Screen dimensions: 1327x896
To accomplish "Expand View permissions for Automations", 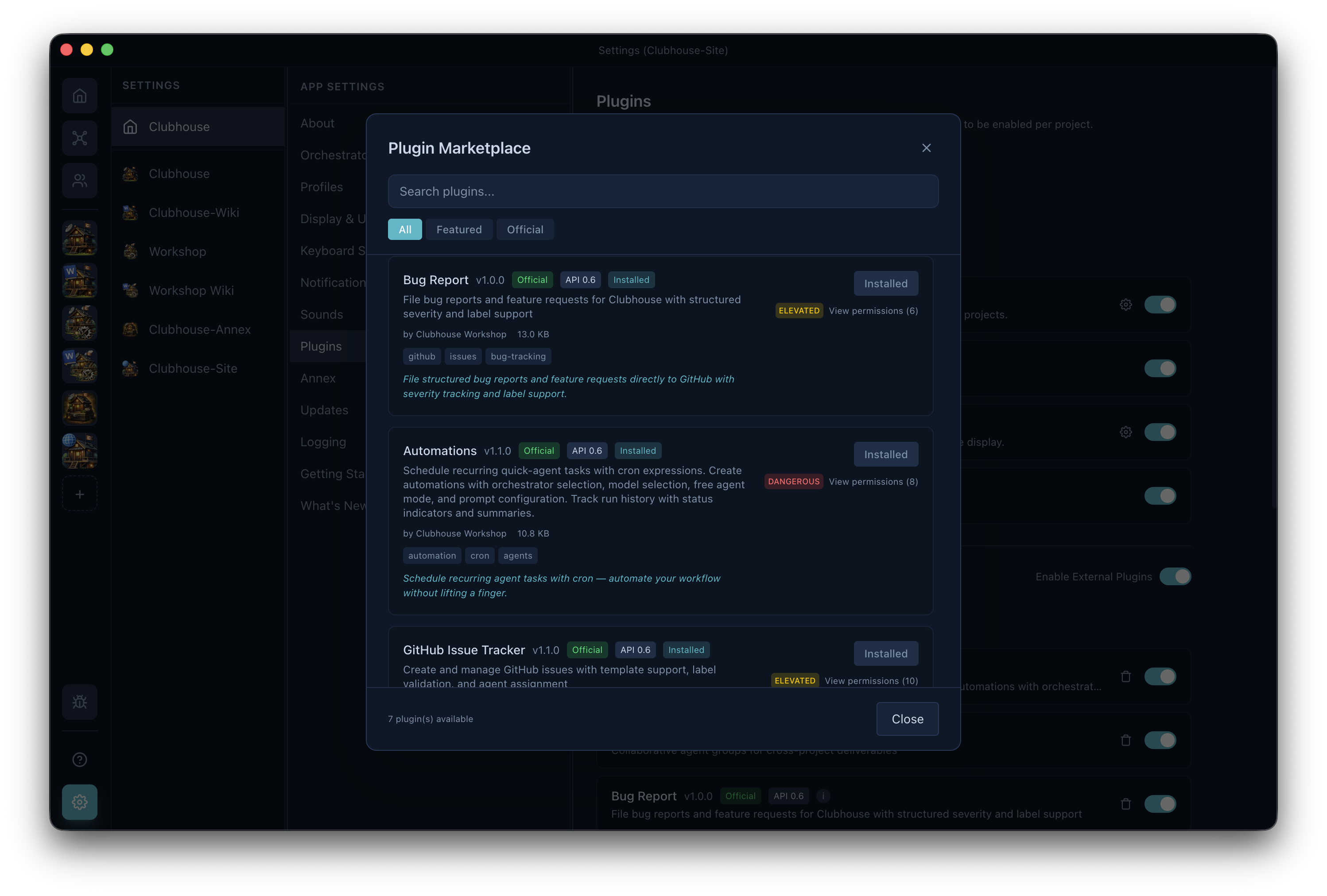I will 873,481.
